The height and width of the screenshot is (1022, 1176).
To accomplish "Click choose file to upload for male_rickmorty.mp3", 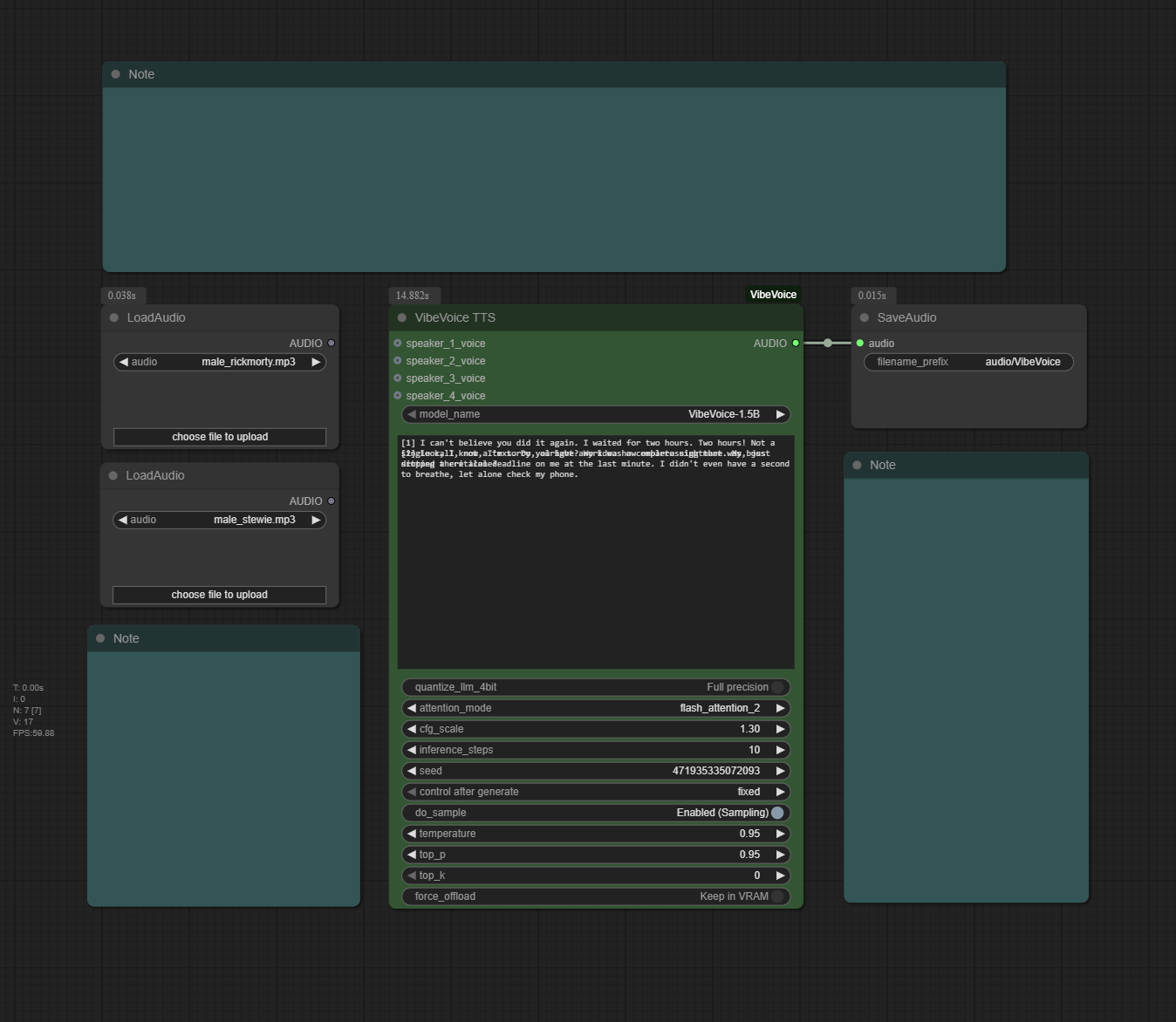I will tap(219, 437).
